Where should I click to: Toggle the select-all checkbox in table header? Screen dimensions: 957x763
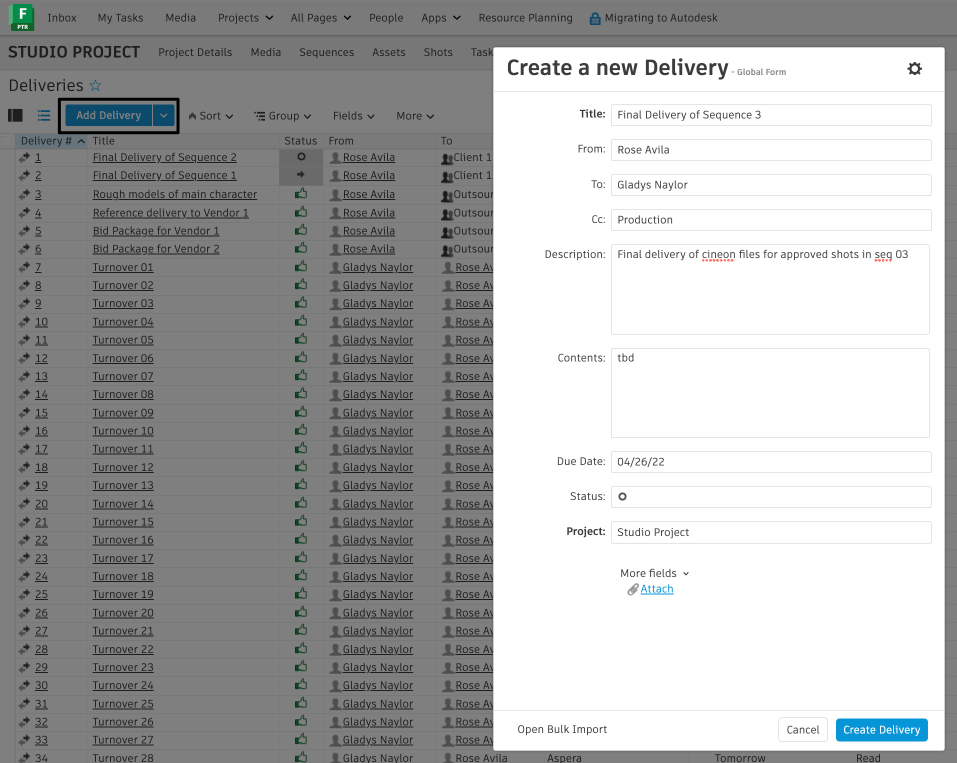7,141
